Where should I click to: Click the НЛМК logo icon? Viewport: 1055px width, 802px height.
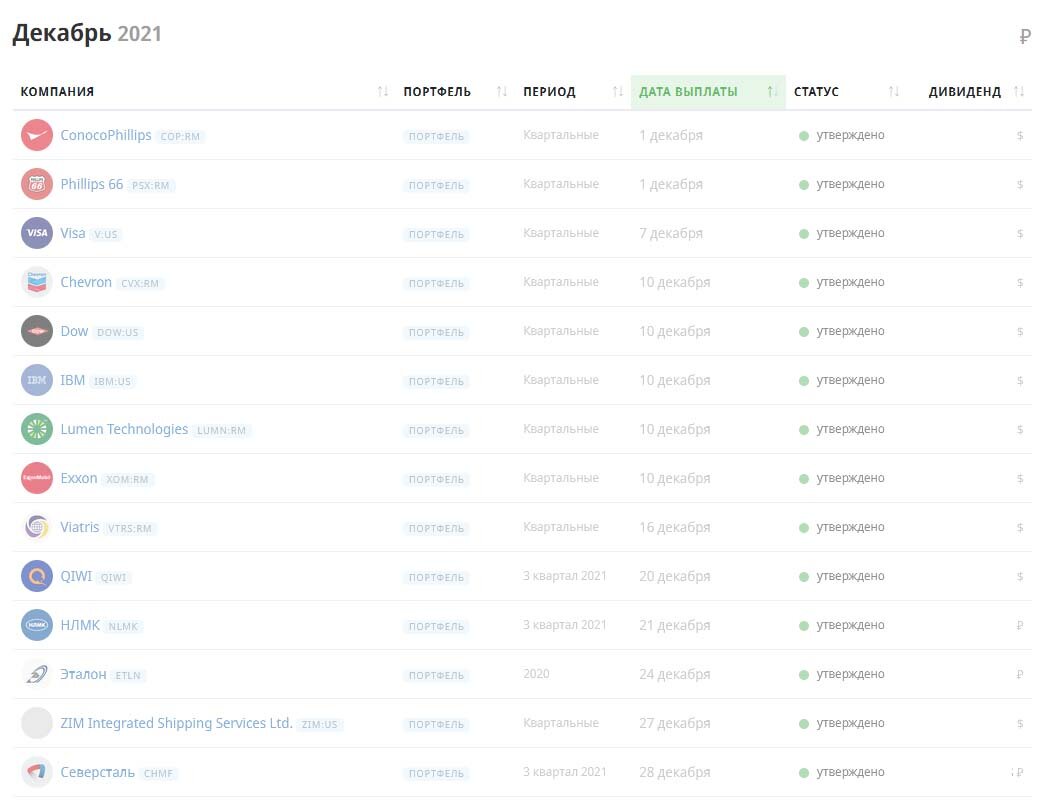(37, 625)
